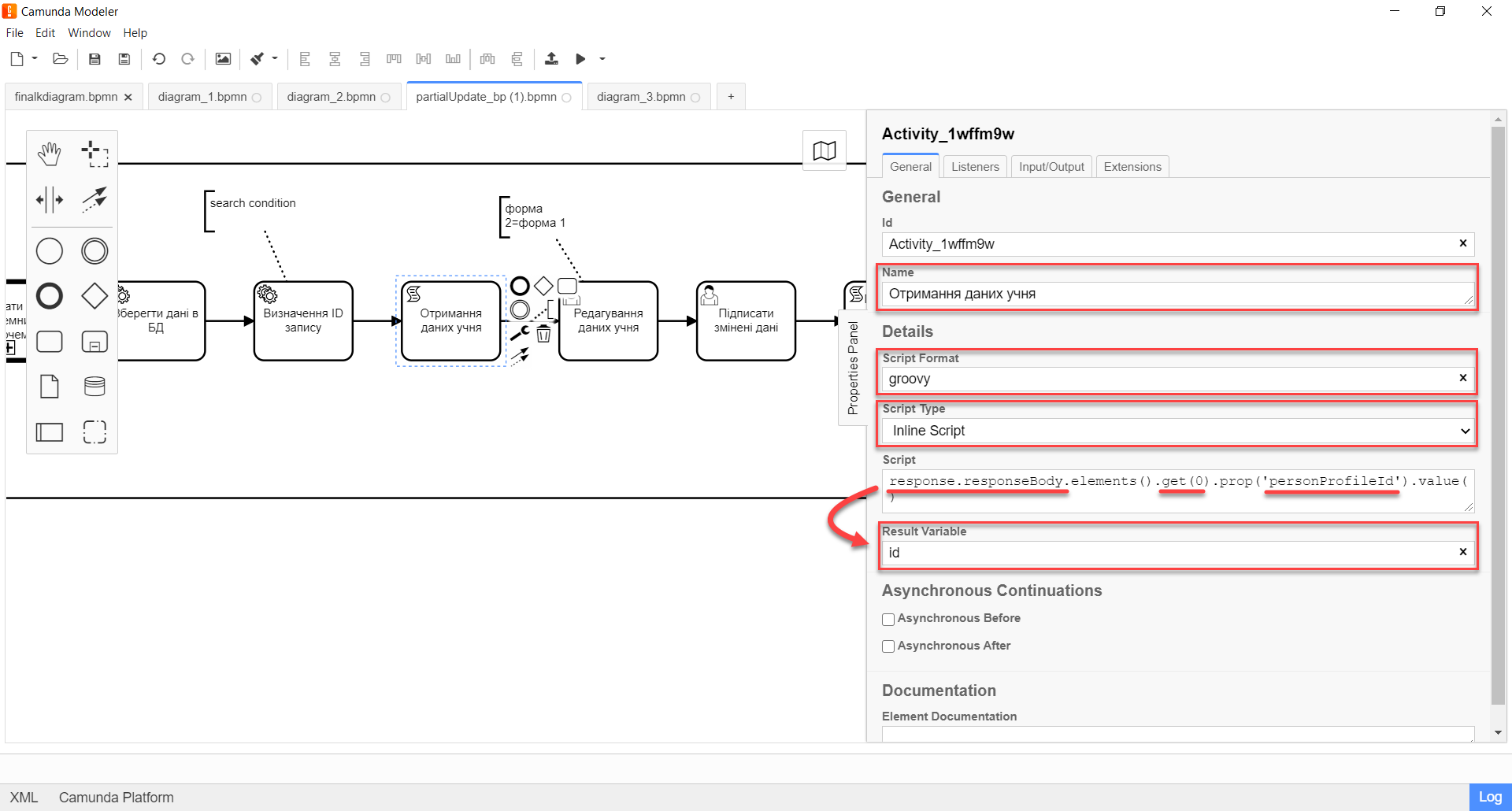Add a new diagram tab with plus

(x=731, y=97)
